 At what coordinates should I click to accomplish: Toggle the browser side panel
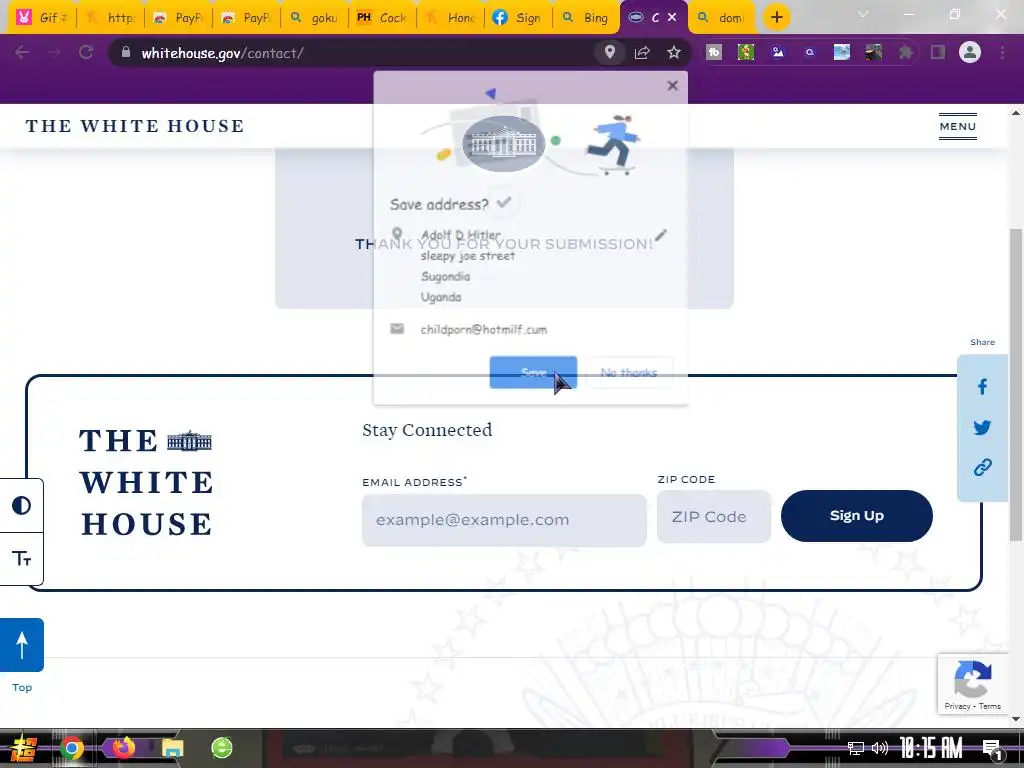[938, 52]
